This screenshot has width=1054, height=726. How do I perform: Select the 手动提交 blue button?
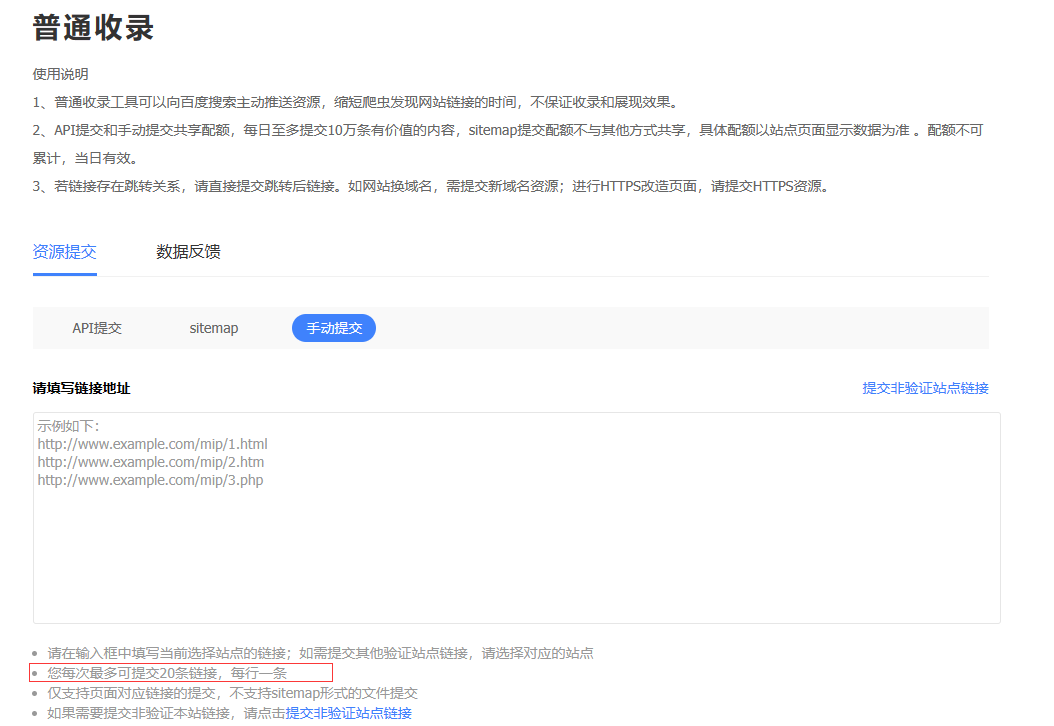333,327
